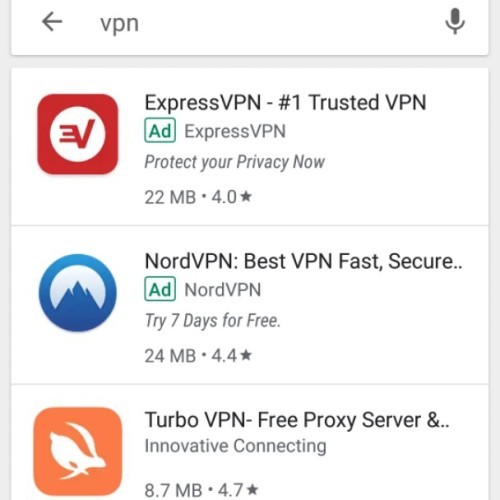This screenshot has width=500, height=500.
Task: Tap 'Protect your Privacy Now' tagline
Action: click(x=234, y=162)
